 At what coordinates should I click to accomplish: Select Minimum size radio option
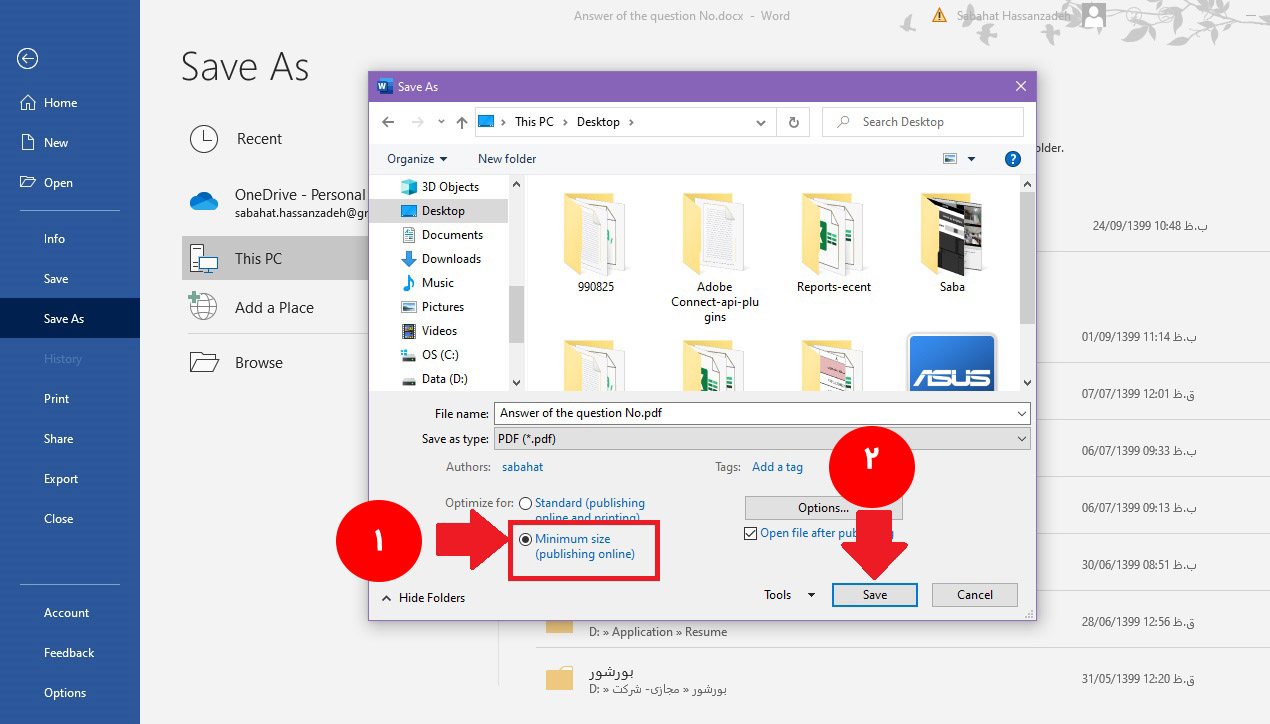526,540
